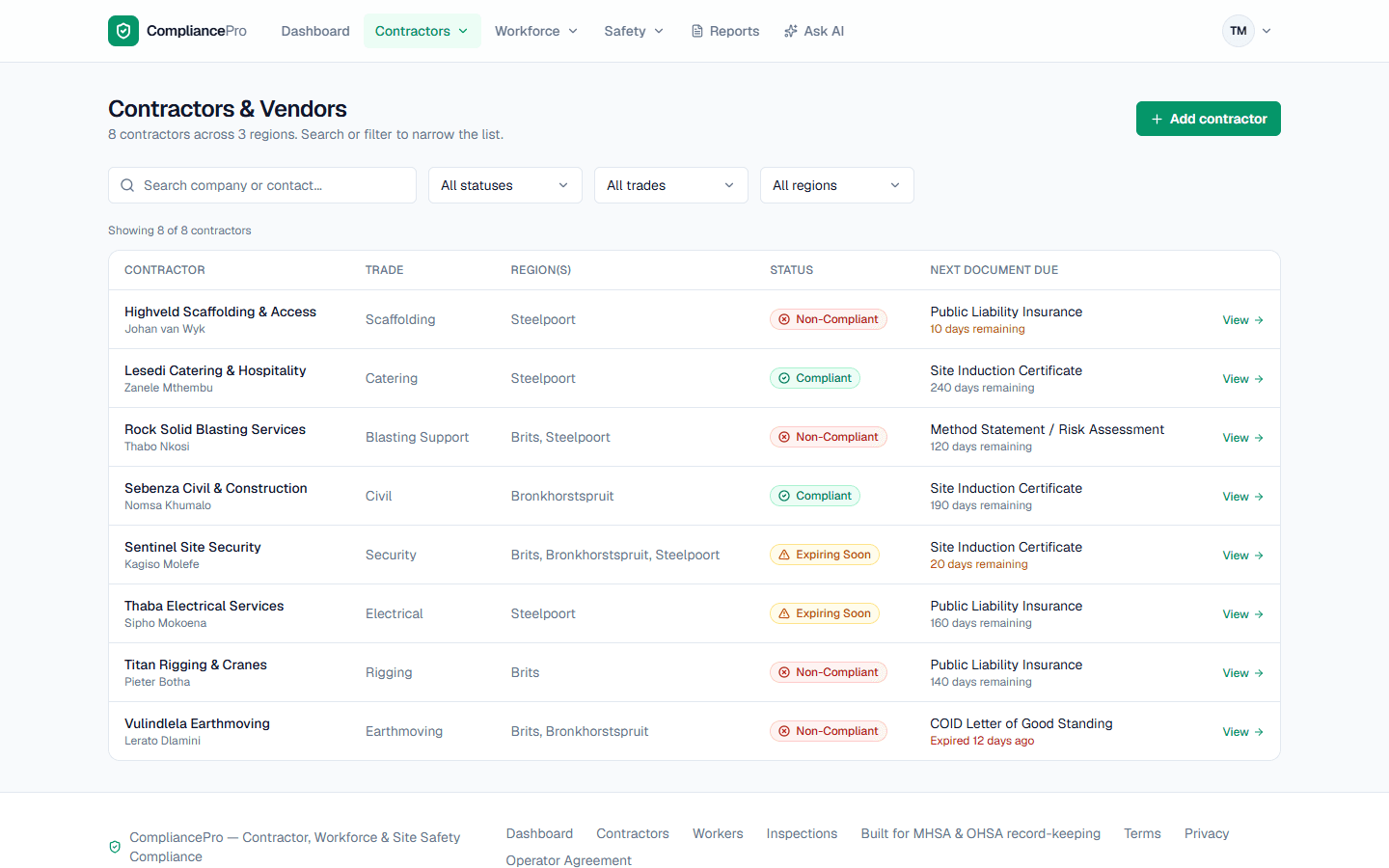View Lesedi Catering & Hospitality details
Screen dimensions: 1389x868
(1243, 379)
